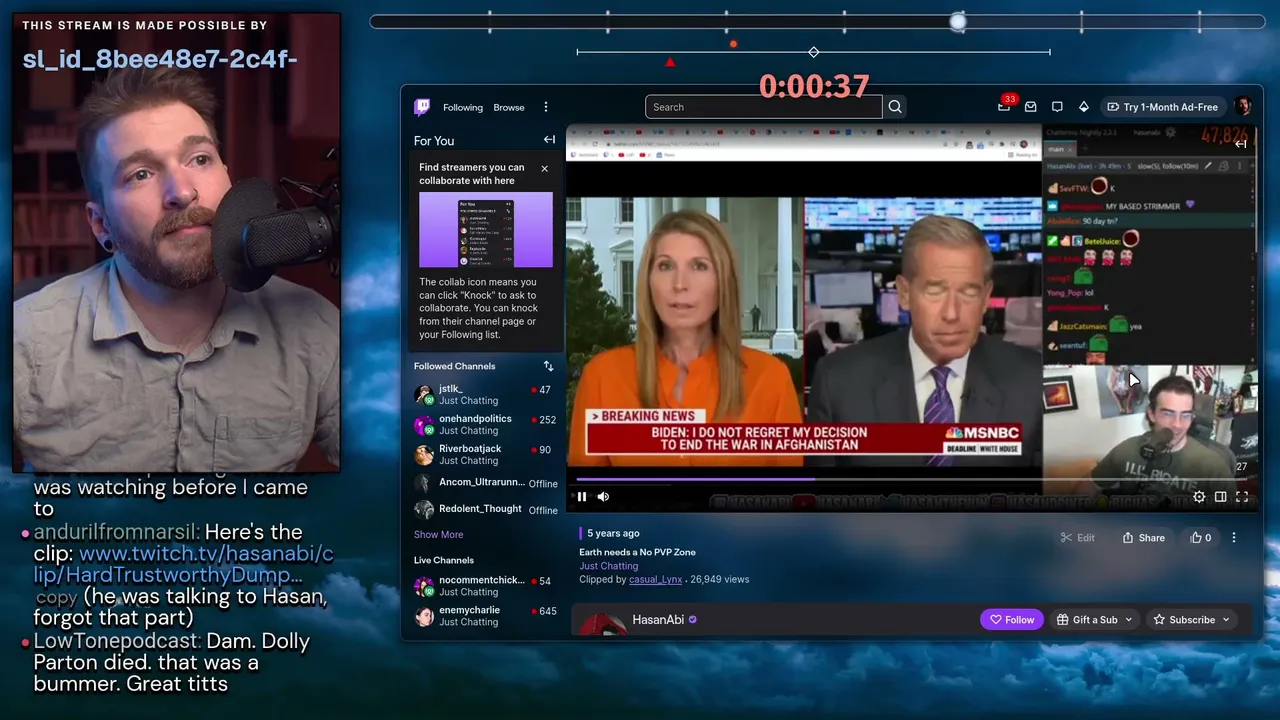Open the enemycharlie live channel
Screen dimensions: 1280x720
[484, 615]
